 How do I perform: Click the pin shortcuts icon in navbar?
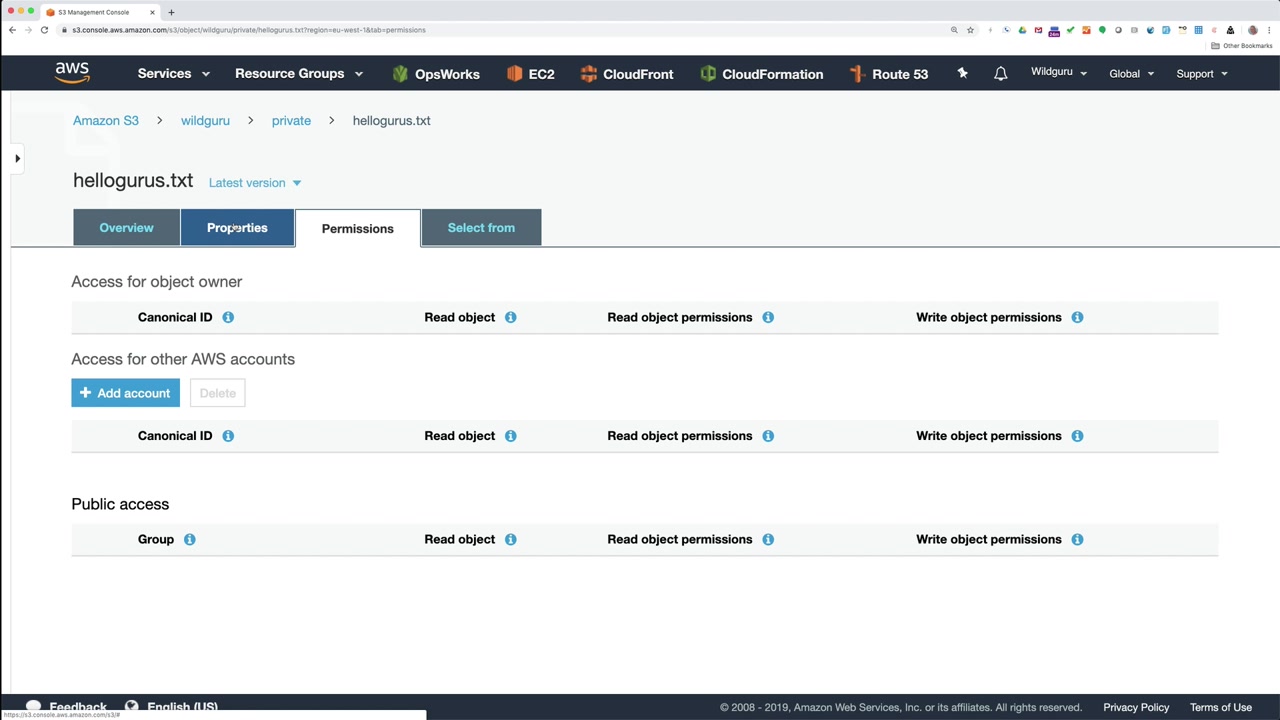coord(962,73)
